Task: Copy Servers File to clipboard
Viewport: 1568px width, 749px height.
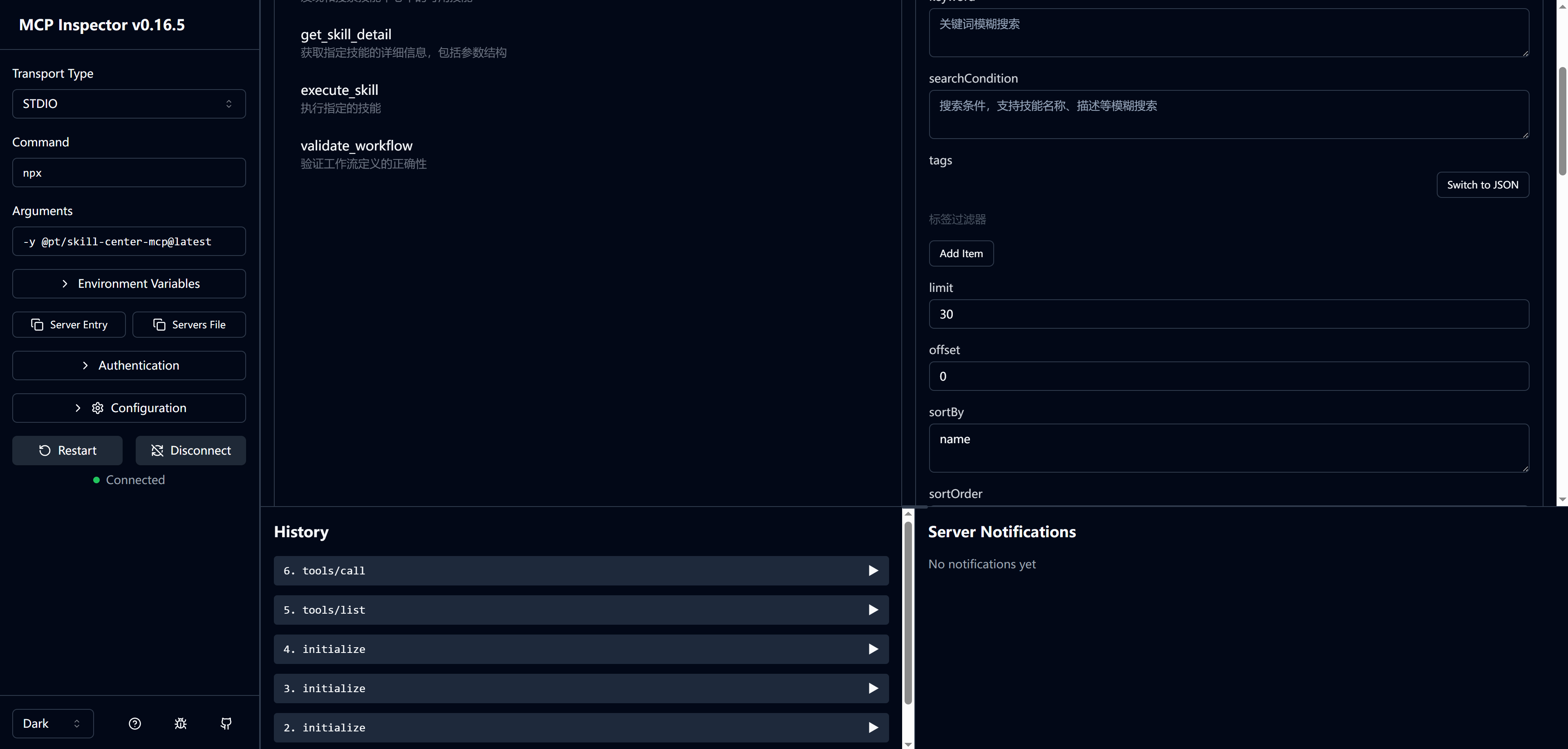Action: click(x=189, y=325)
